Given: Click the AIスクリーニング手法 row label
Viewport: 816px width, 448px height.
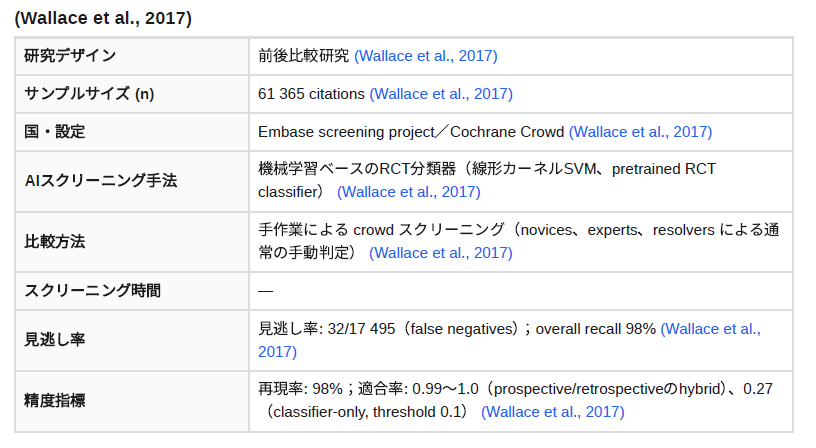Looking at the screenshot, I should click(x=101, y=181).
